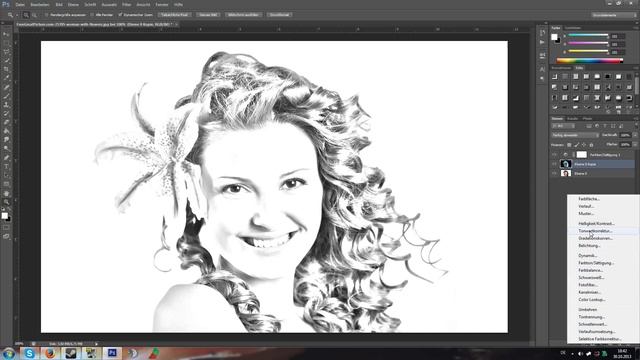Toggle 'Fenstergröße anpassen' checkbox
Image resolution: width=640 pixels, height=360 pixels.
47,15
